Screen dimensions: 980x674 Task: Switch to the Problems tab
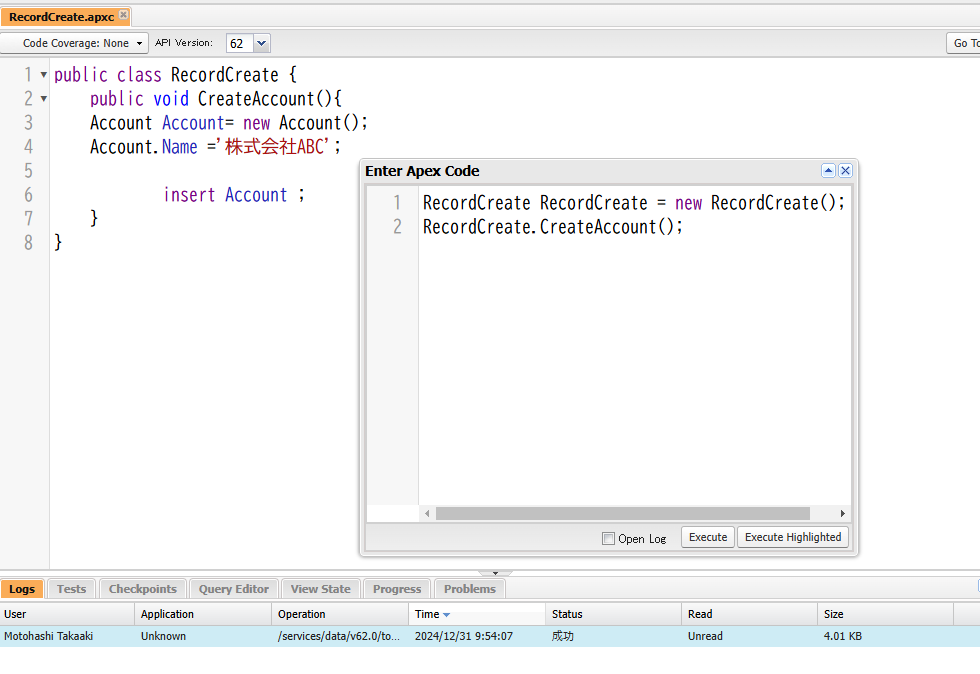[x=469, y=589]
